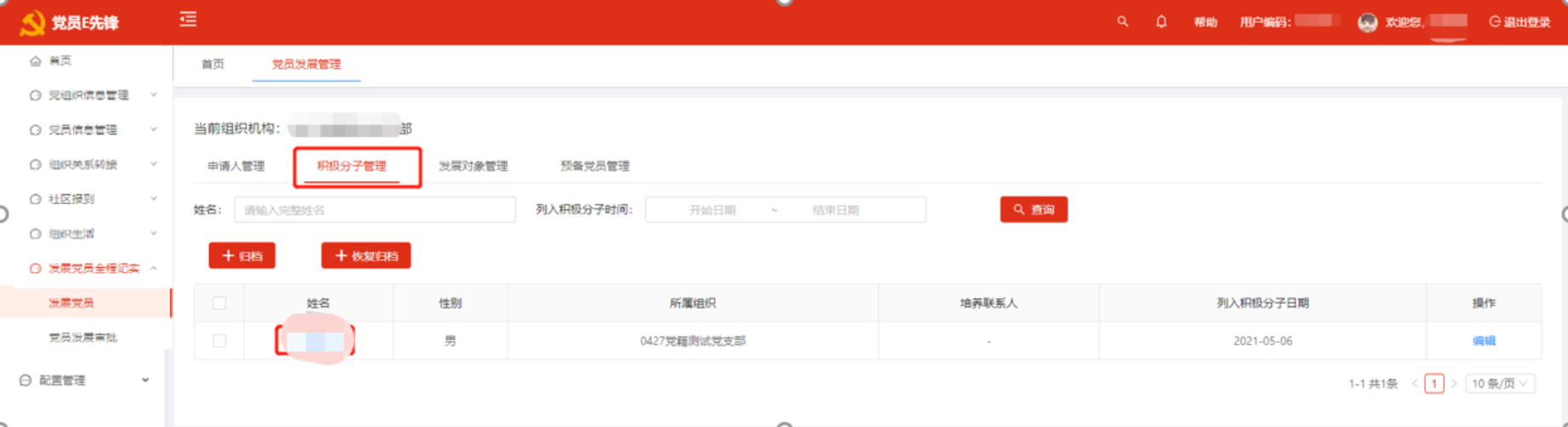Open notifications via the bell icon
The image size is (1568, 427).
[1161, 22]
